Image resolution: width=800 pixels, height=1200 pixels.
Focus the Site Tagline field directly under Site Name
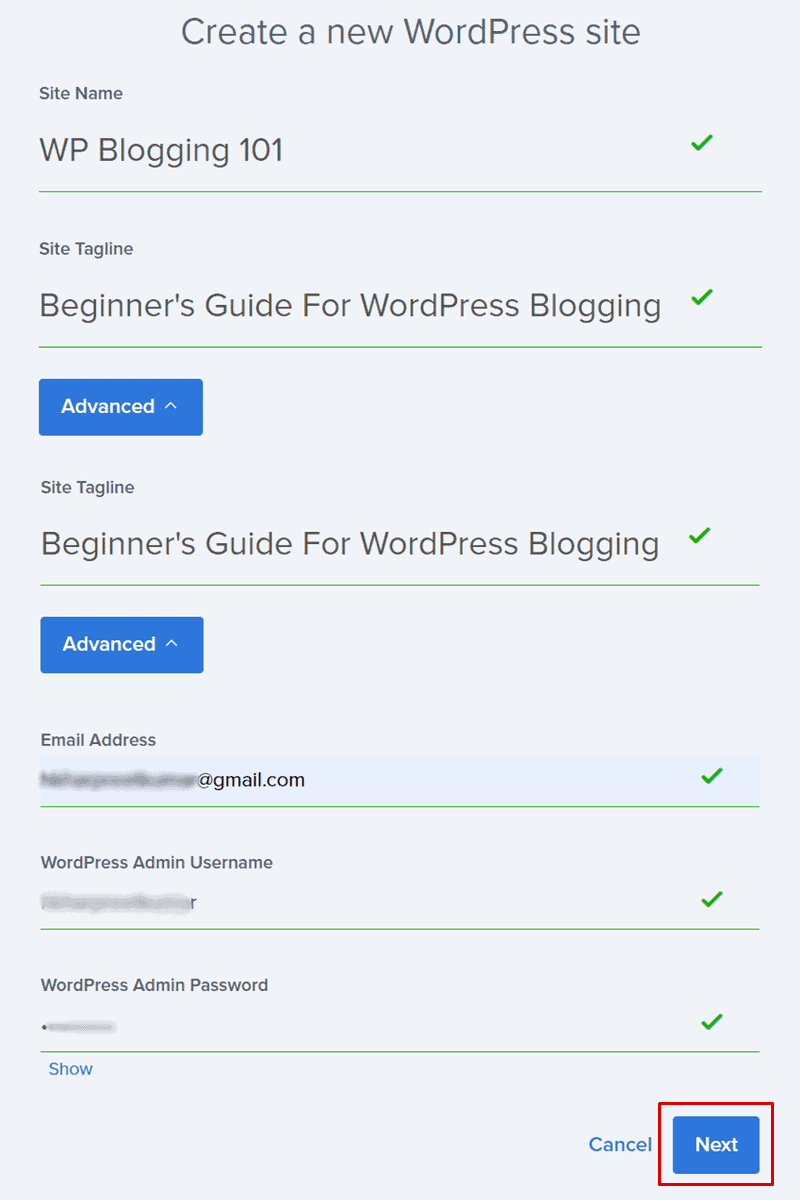[x=400, y=307]
